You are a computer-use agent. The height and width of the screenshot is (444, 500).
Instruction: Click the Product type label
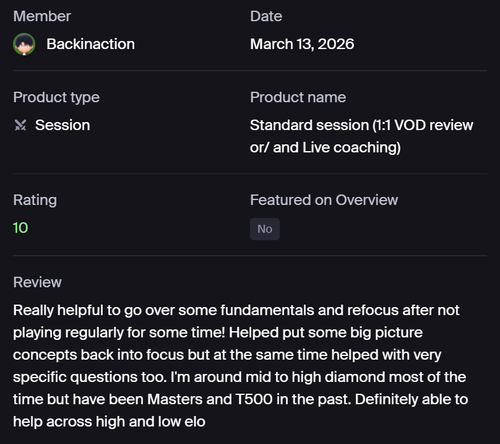coord(56,97)
